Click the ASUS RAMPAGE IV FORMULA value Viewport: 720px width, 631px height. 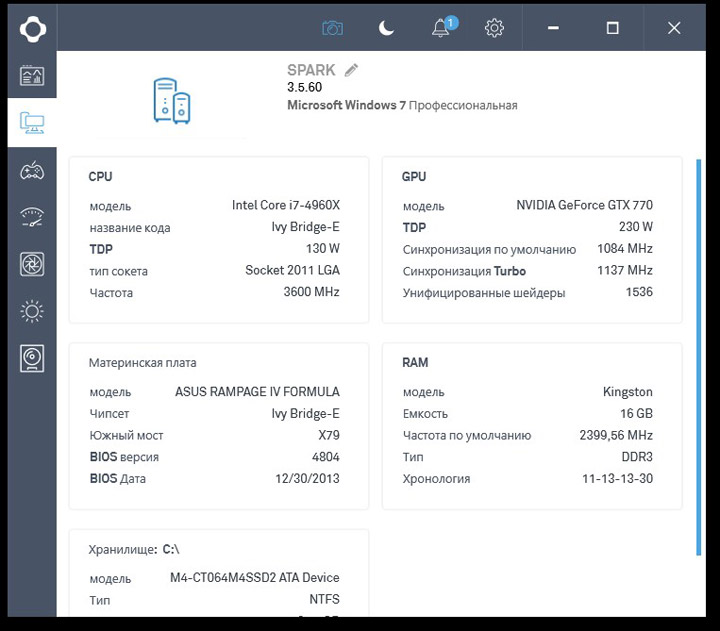pyautogui.click(x=257, y=392)
